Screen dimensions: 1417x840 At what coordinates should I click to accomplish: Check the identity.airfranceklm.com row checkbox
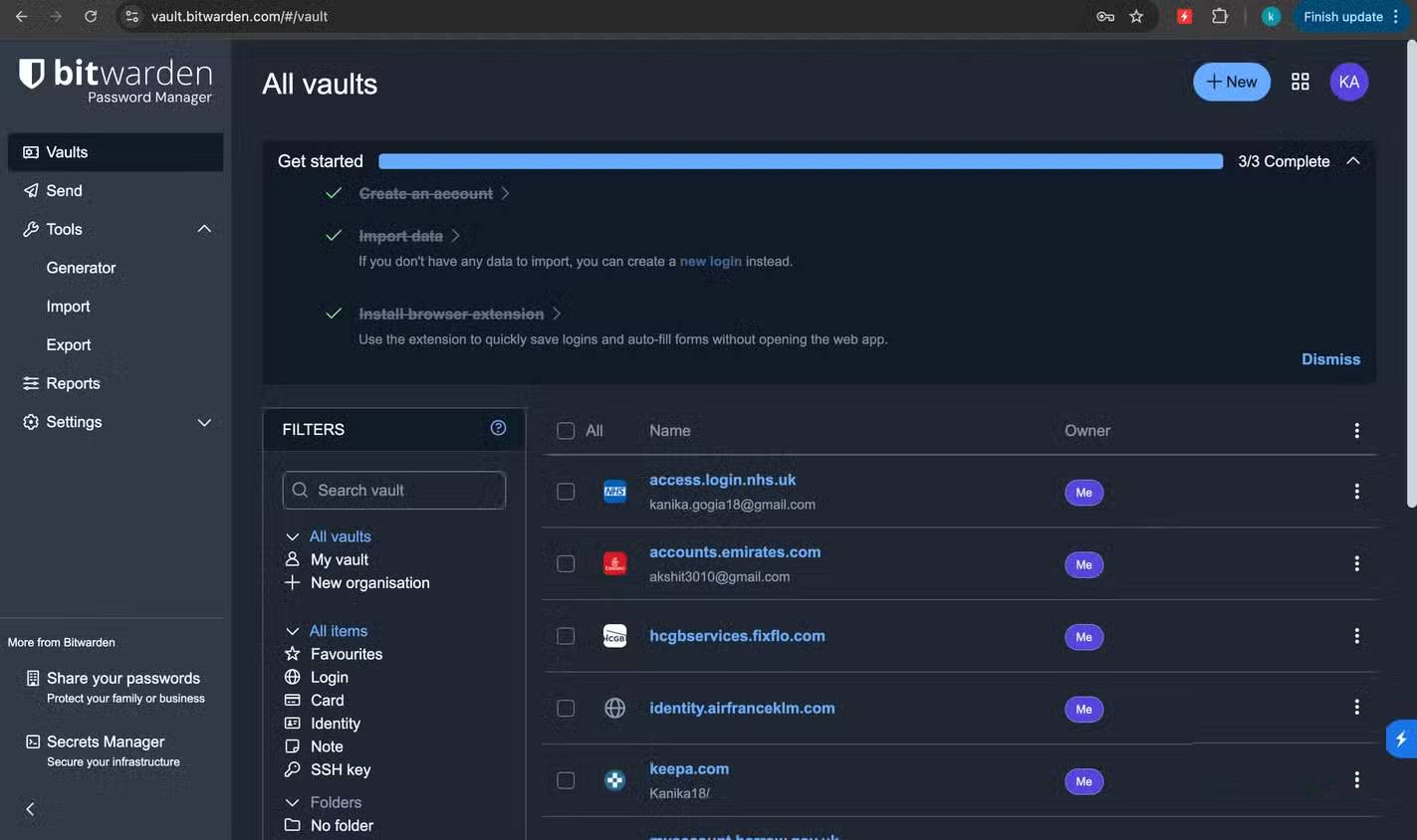(566, 709)
